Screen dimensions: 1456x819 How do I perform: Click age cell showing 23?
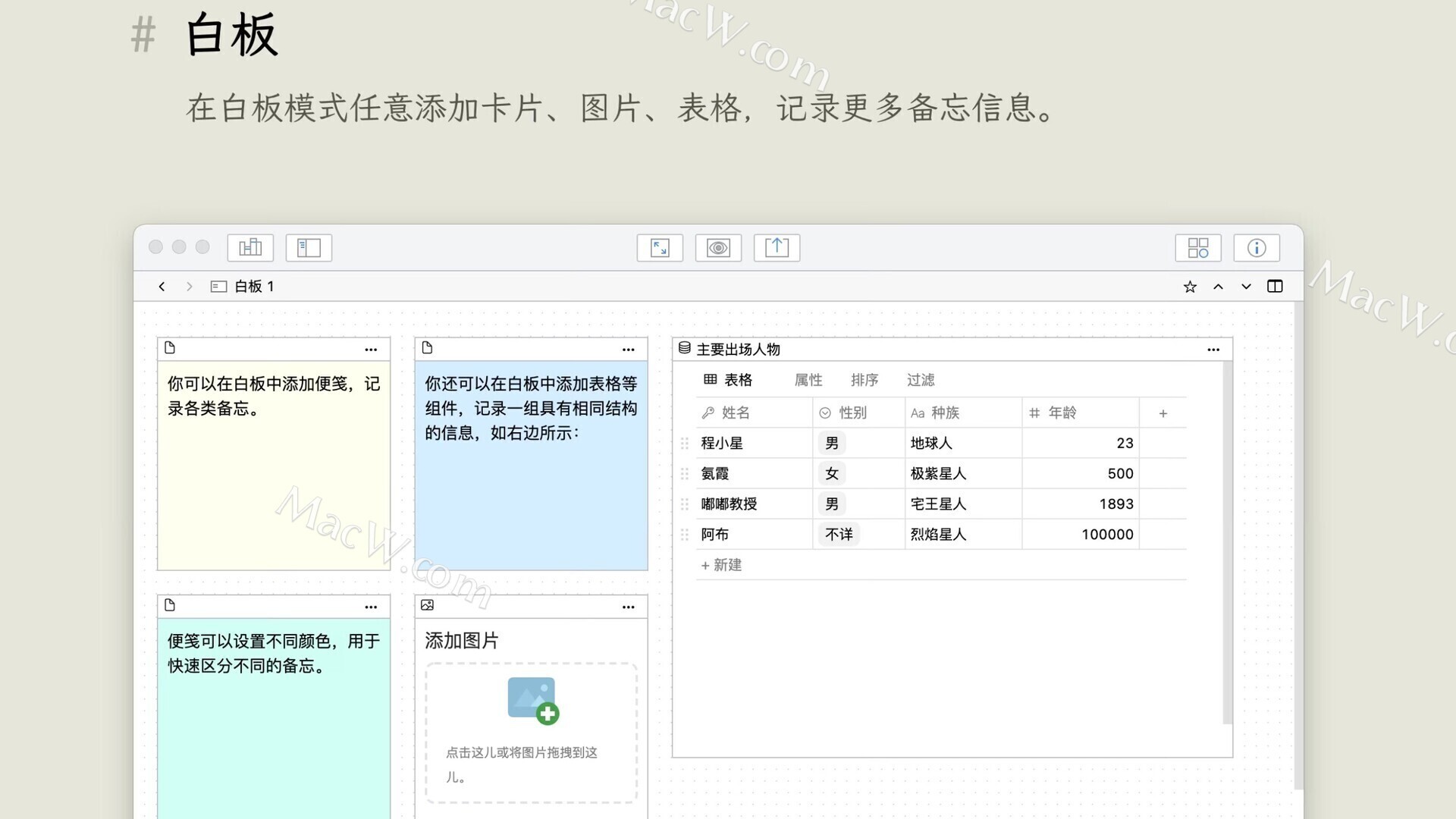(x=1081, y=444)
